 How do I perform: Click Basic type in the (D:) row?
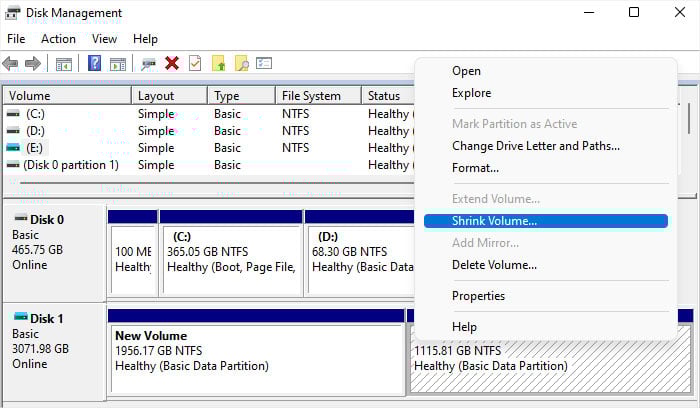(x=227, y=131)
